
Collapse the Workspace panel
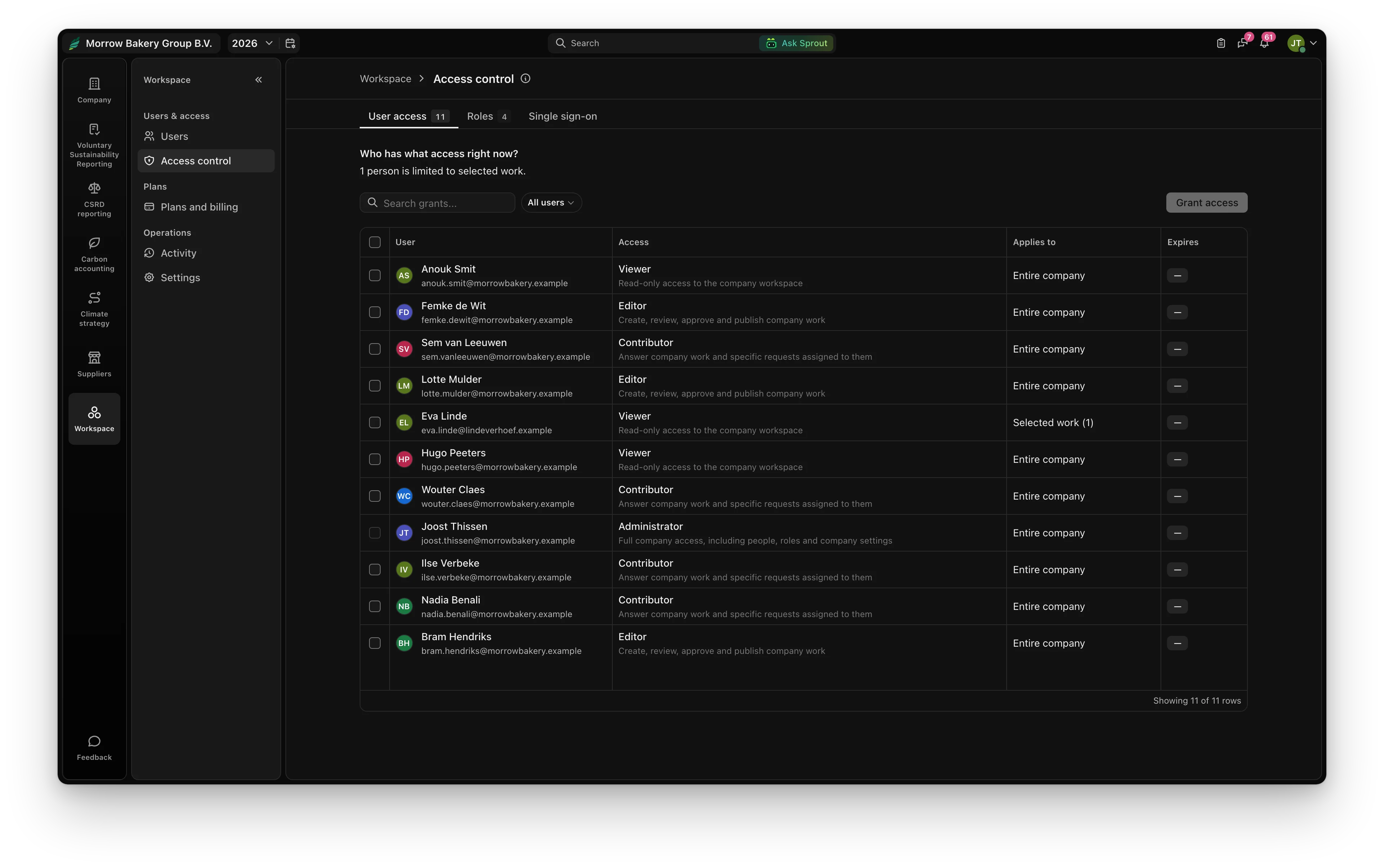pyautogui.click(x=258, y=80)
